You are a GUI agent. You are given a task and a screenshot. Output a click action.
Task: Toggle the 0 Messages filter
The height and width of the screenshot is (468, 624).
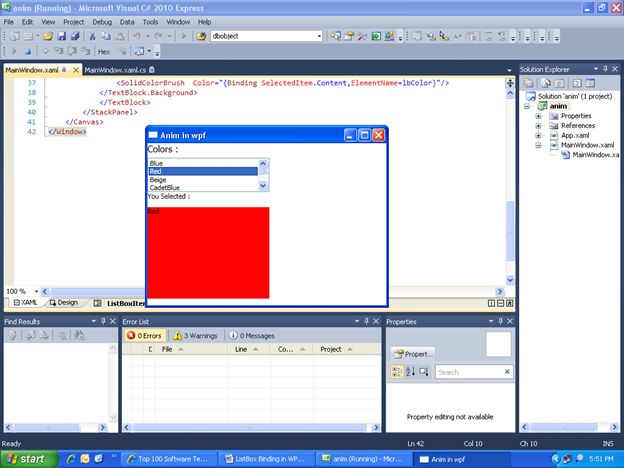252,336
